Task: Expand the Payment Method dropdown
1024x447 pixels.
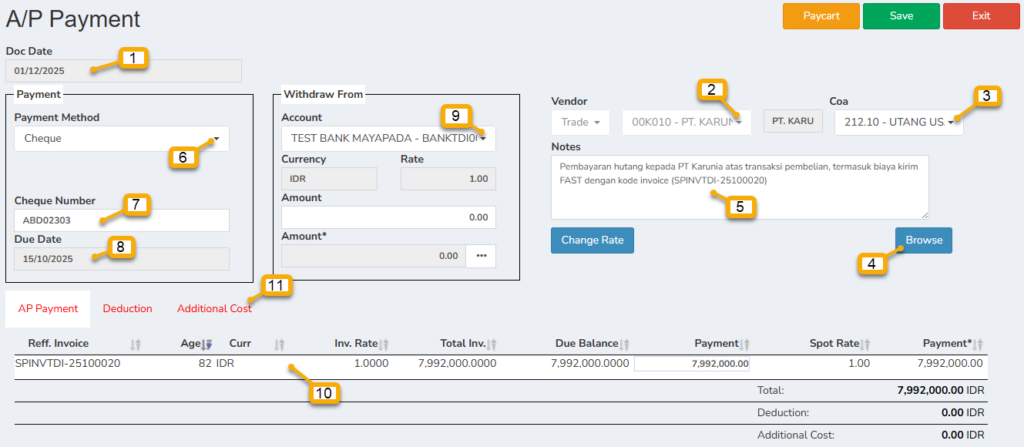Action: [x=121, y=139]
